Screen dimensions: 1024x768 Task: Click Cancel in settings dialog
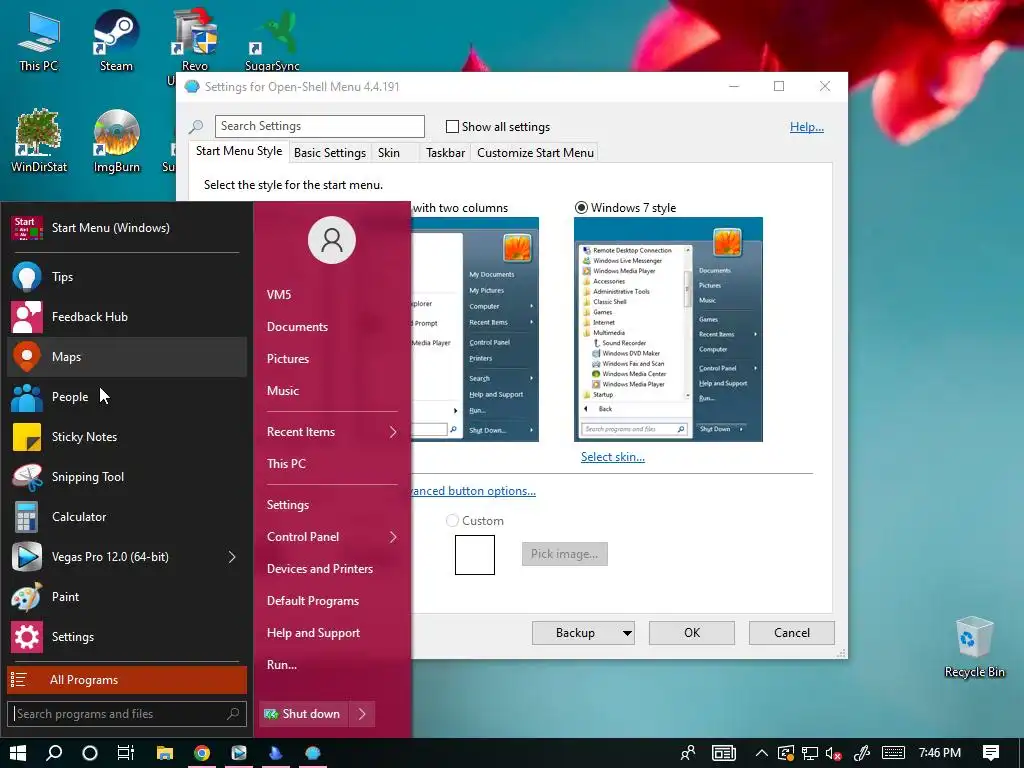(x=792, y=633)
